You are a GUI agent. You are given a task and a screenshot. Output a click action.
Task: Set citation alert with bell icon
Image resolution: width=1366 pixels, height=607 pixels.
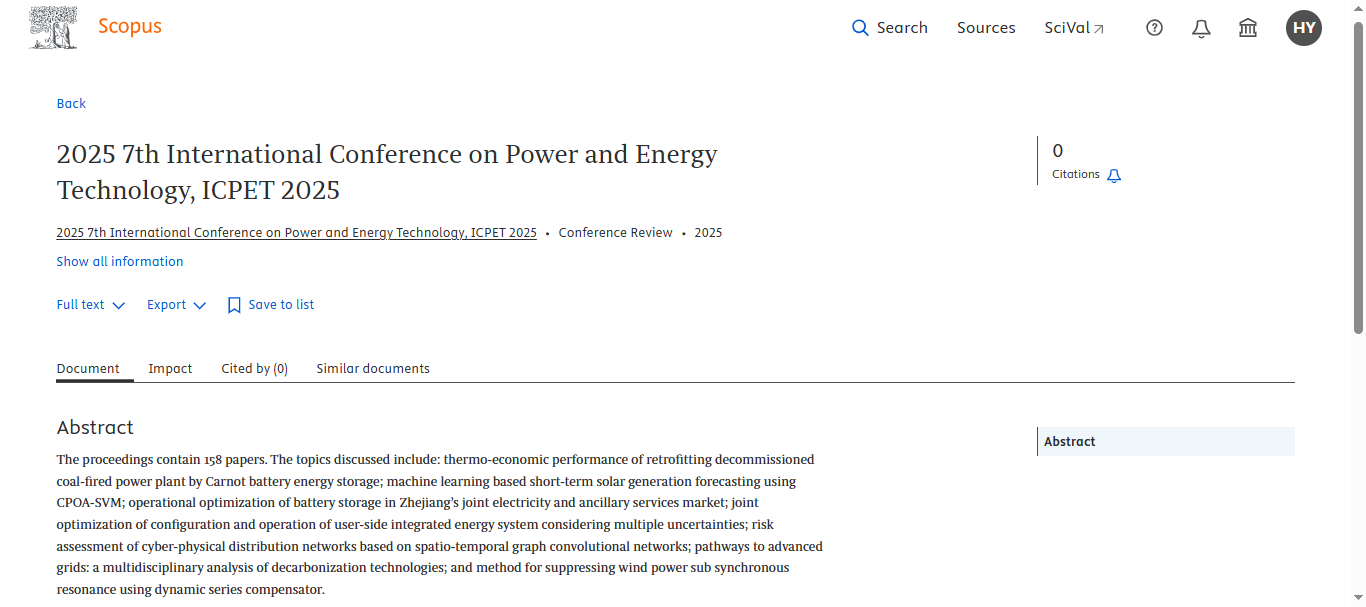click(1114, 175)
